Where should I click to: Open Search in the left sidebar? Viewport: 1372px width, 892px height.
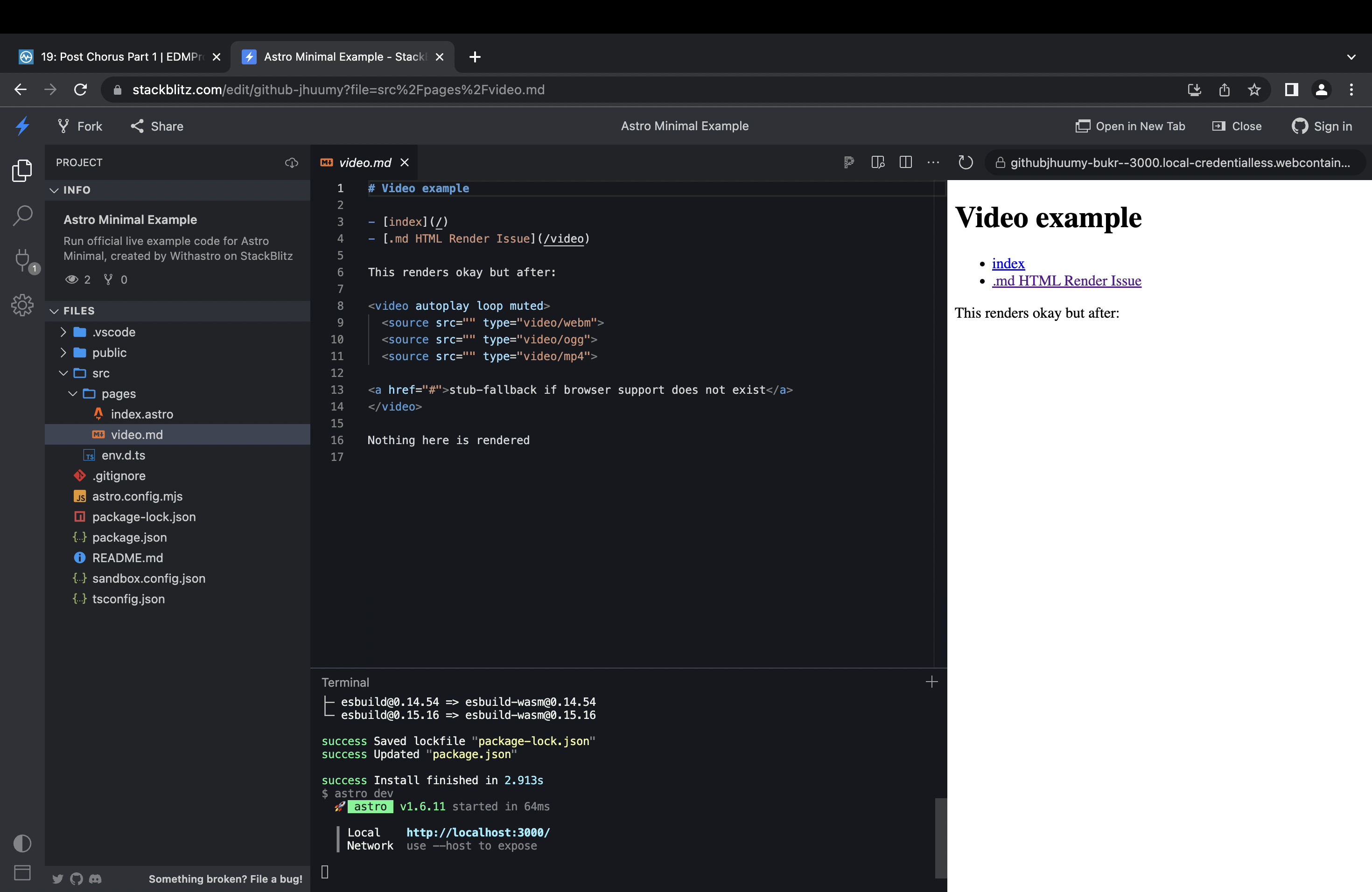point(22,216)
